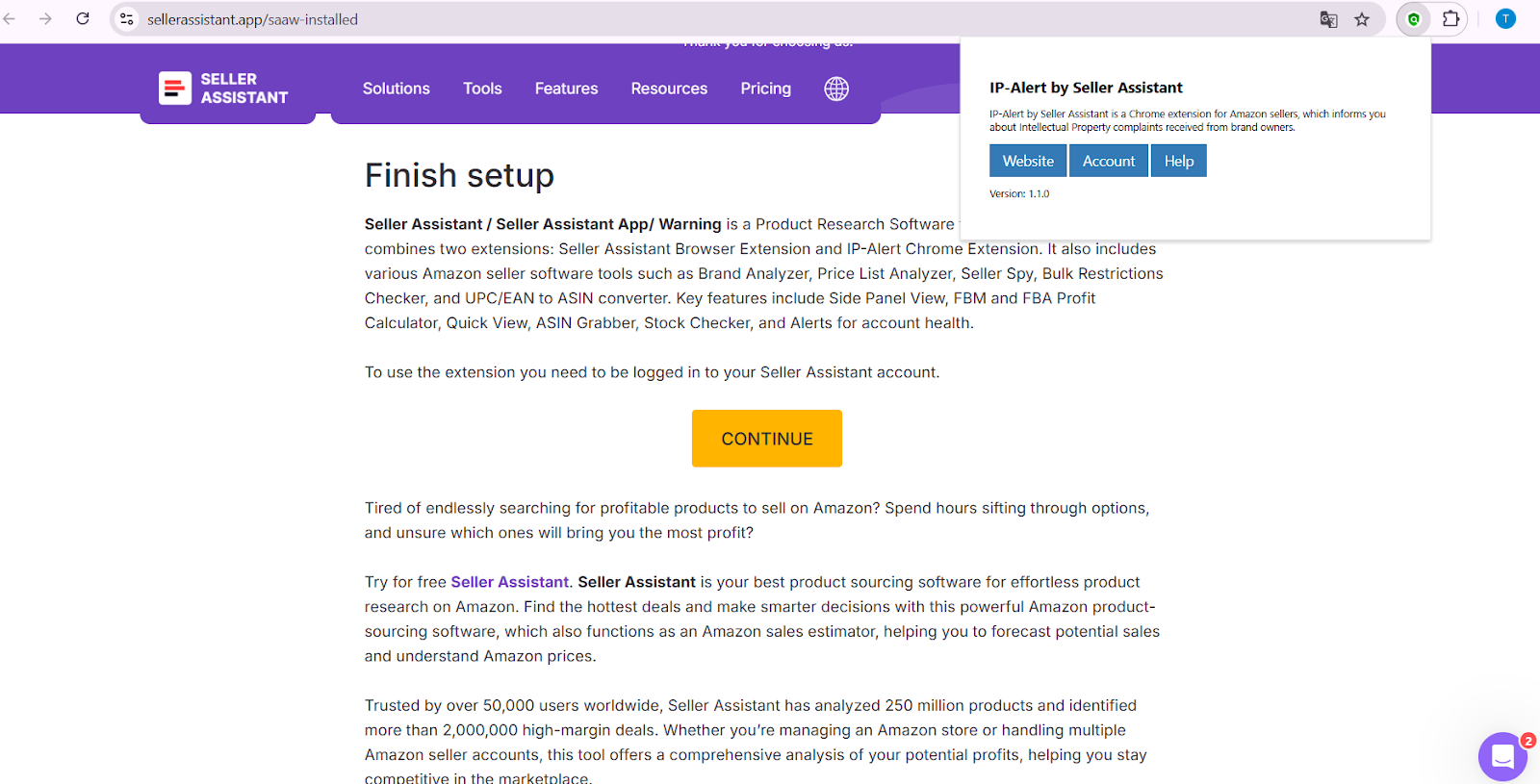Open the Chrome extensions puzzle icon
The height and width of the screenshot is (784, 1540).
click(x=1451, y=19)
